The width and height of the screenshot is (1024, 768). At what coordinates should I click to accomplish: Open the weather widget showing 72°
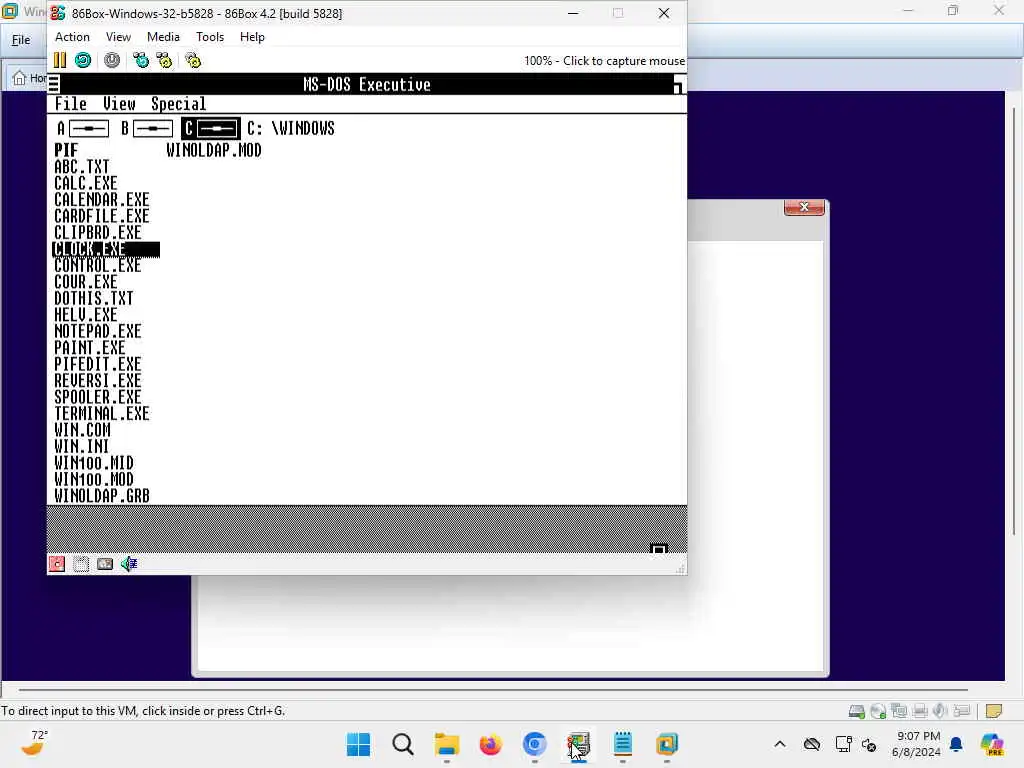[x=35, y=744]
